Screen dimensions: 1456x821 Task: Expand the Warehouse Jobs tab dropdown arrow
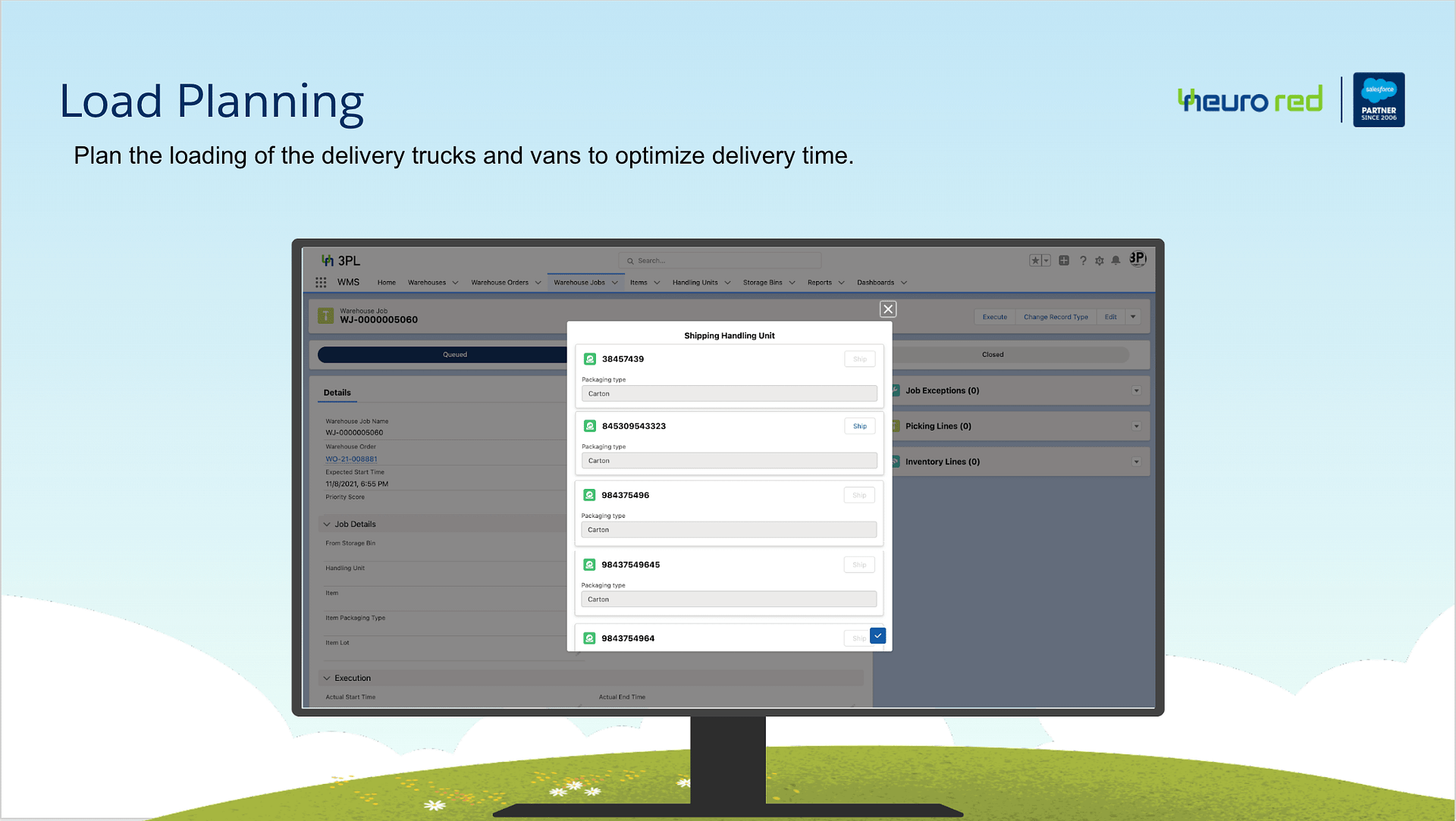click(x=614, y=283)
